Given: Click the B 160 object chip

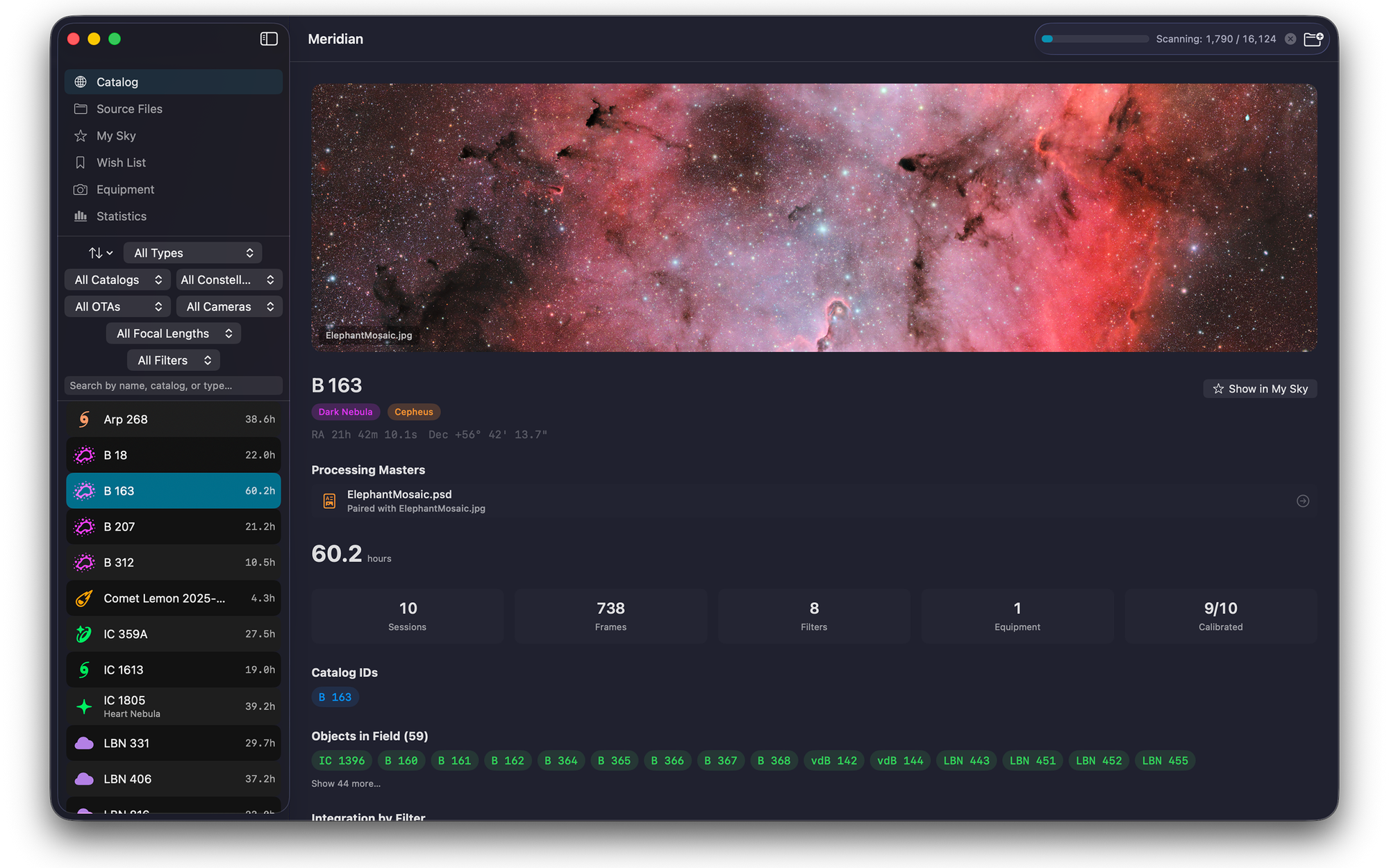Looking at the screenshot, I should click(x=401, y=761).
